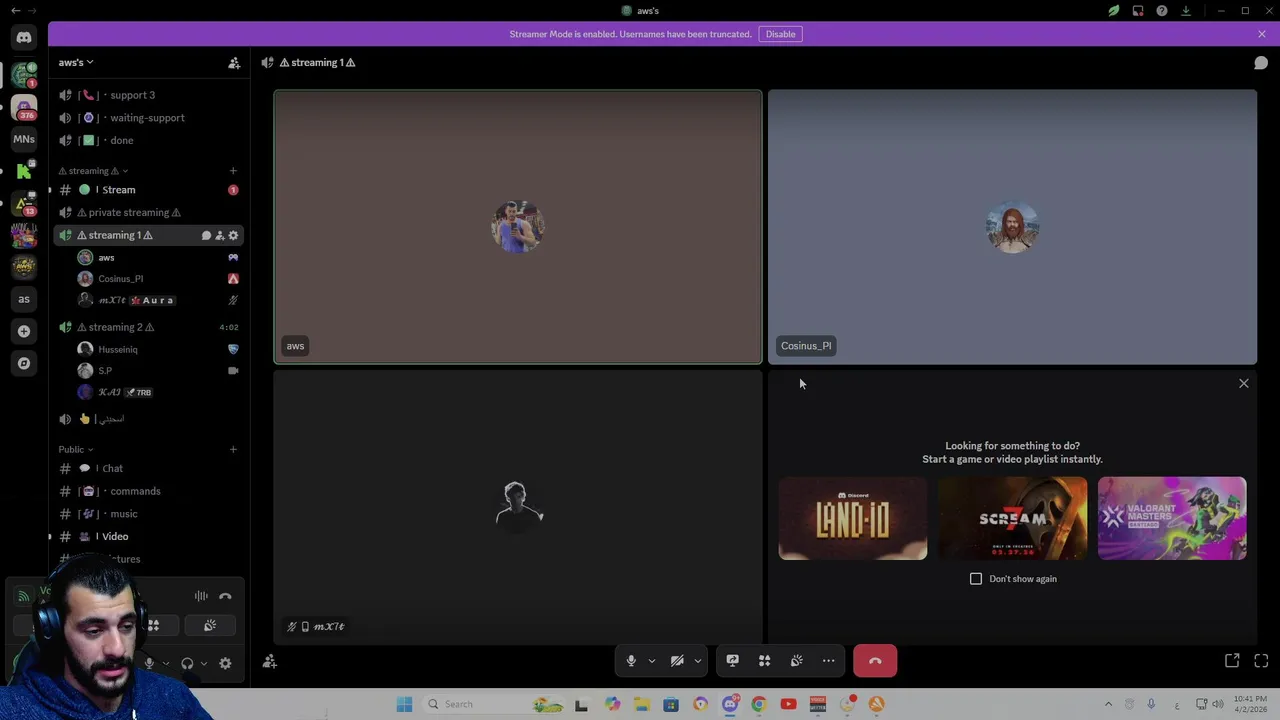Join support 3 voice channel
Viewport: 1280px width, 720px height.
tap(149, 95)
